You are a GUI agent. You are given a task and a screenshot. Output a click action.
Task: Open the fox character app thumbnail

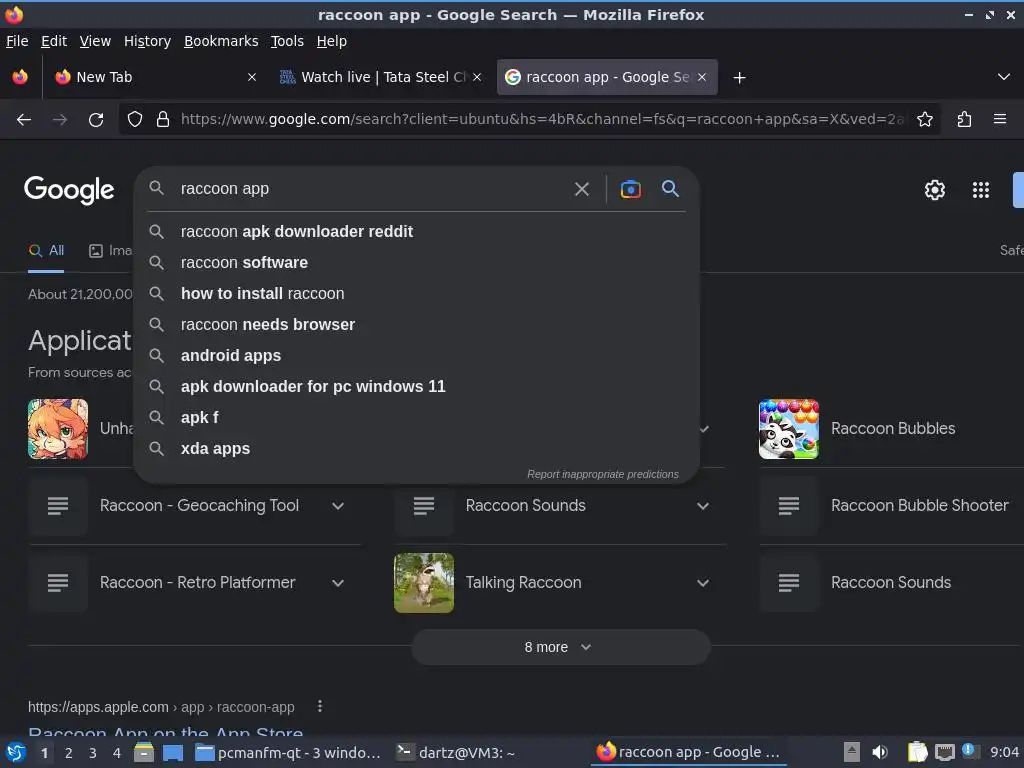[57, 429]
